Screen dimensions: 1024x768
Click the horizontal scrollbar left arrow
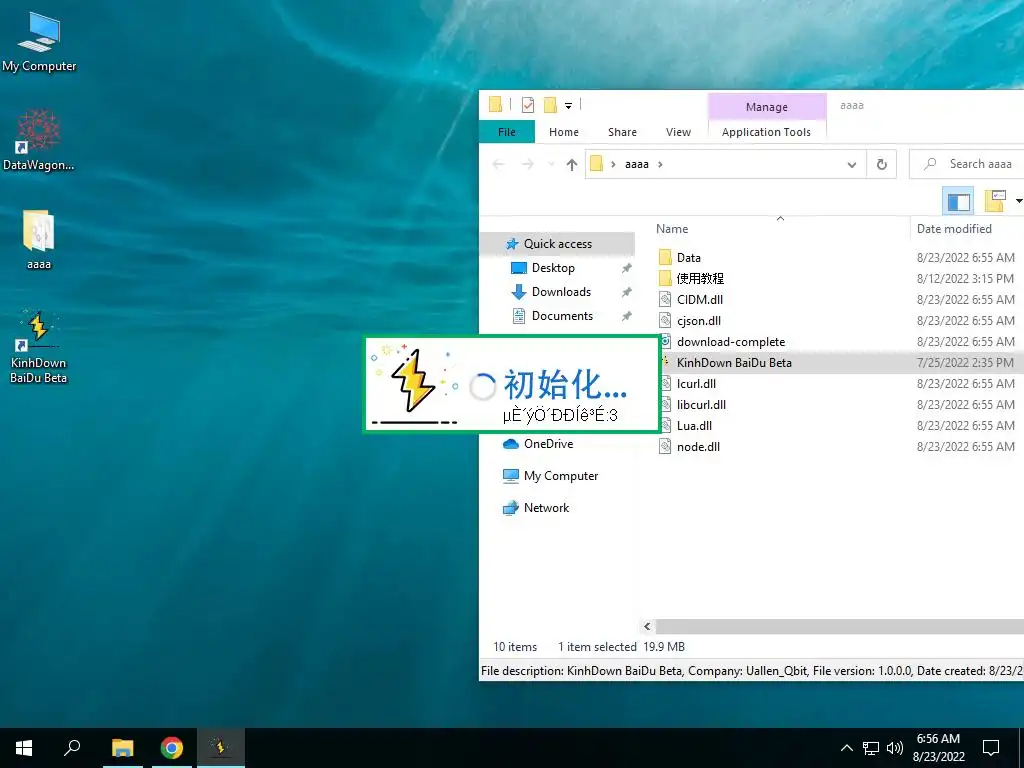[647, 627]
